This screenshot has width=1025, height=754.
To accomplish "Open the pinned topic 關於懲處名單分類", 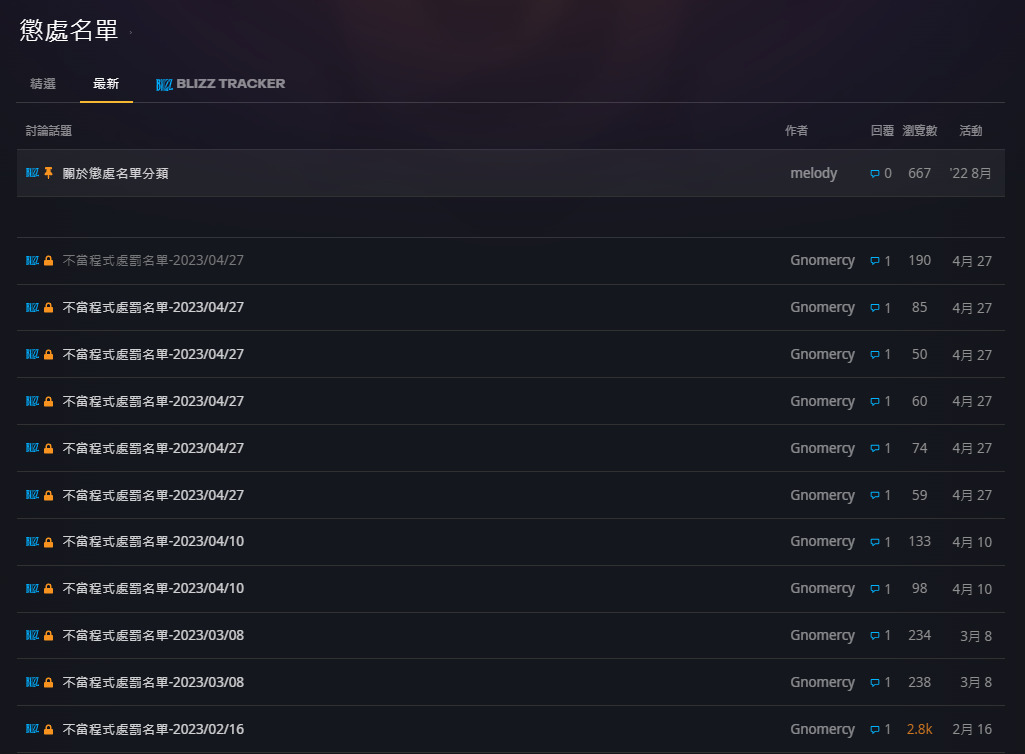I will [x=115, y=174].
